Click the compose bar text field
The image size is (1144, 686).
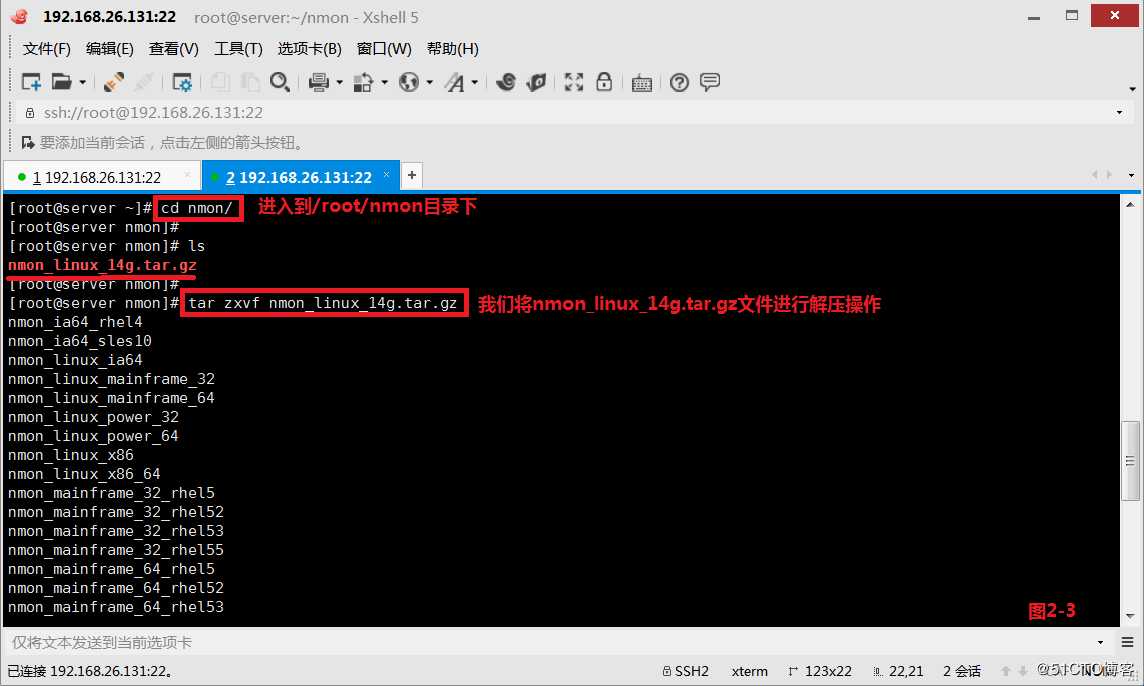tap(547, 642)
